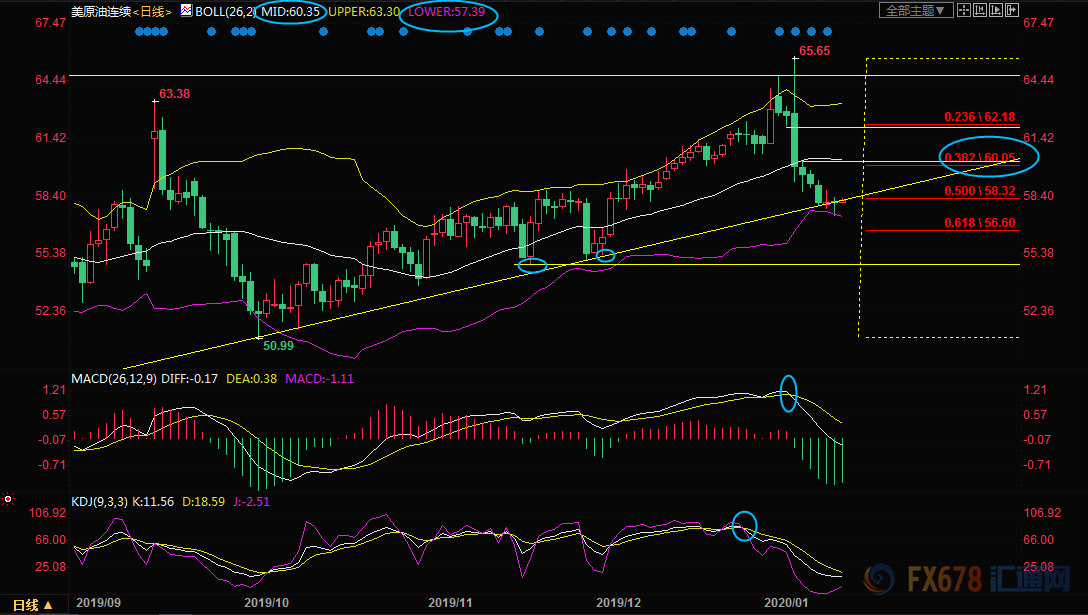The width and height of the screenshot is (1088, 615).
Task: Click the 50.99 low price marker
Action: click(279, 344)
